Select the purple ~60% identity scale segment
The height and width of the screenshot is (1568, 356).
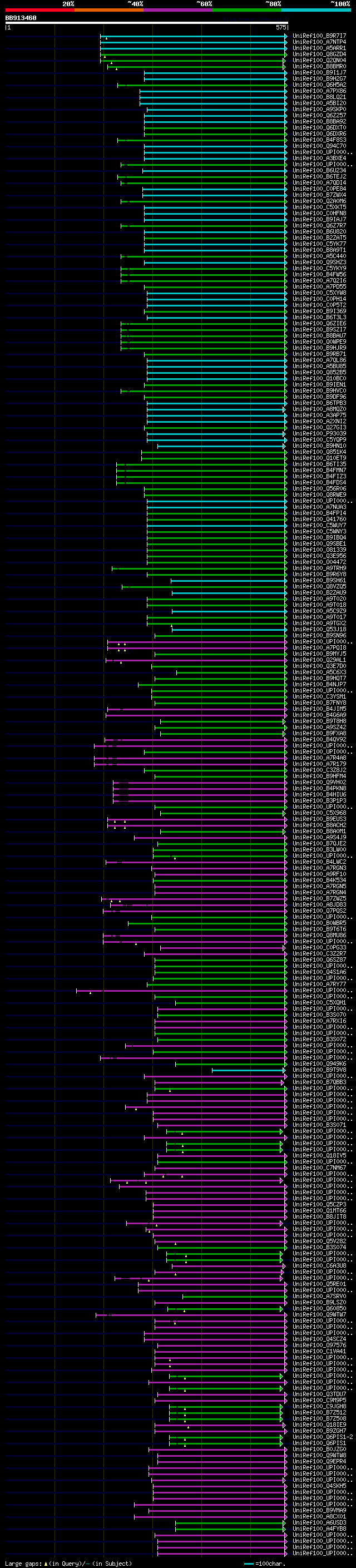pos(177,10)
